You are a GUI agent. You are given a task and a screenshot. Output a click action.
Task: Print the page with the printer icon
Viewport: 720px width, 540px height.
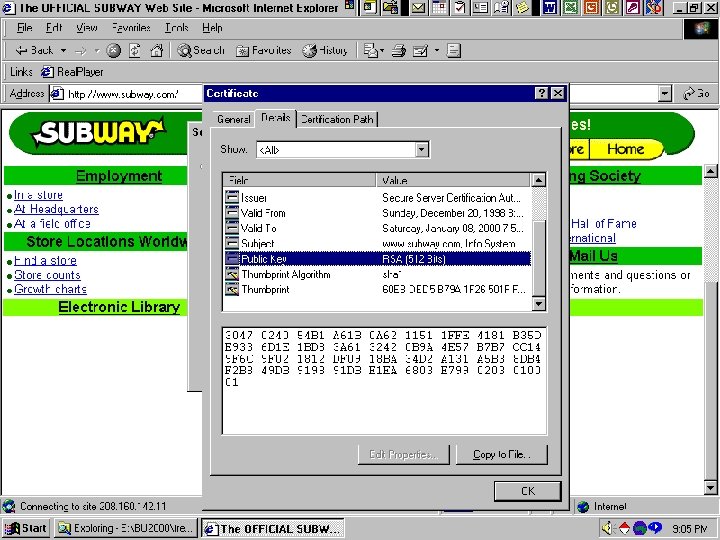click(x=399, y=51)
